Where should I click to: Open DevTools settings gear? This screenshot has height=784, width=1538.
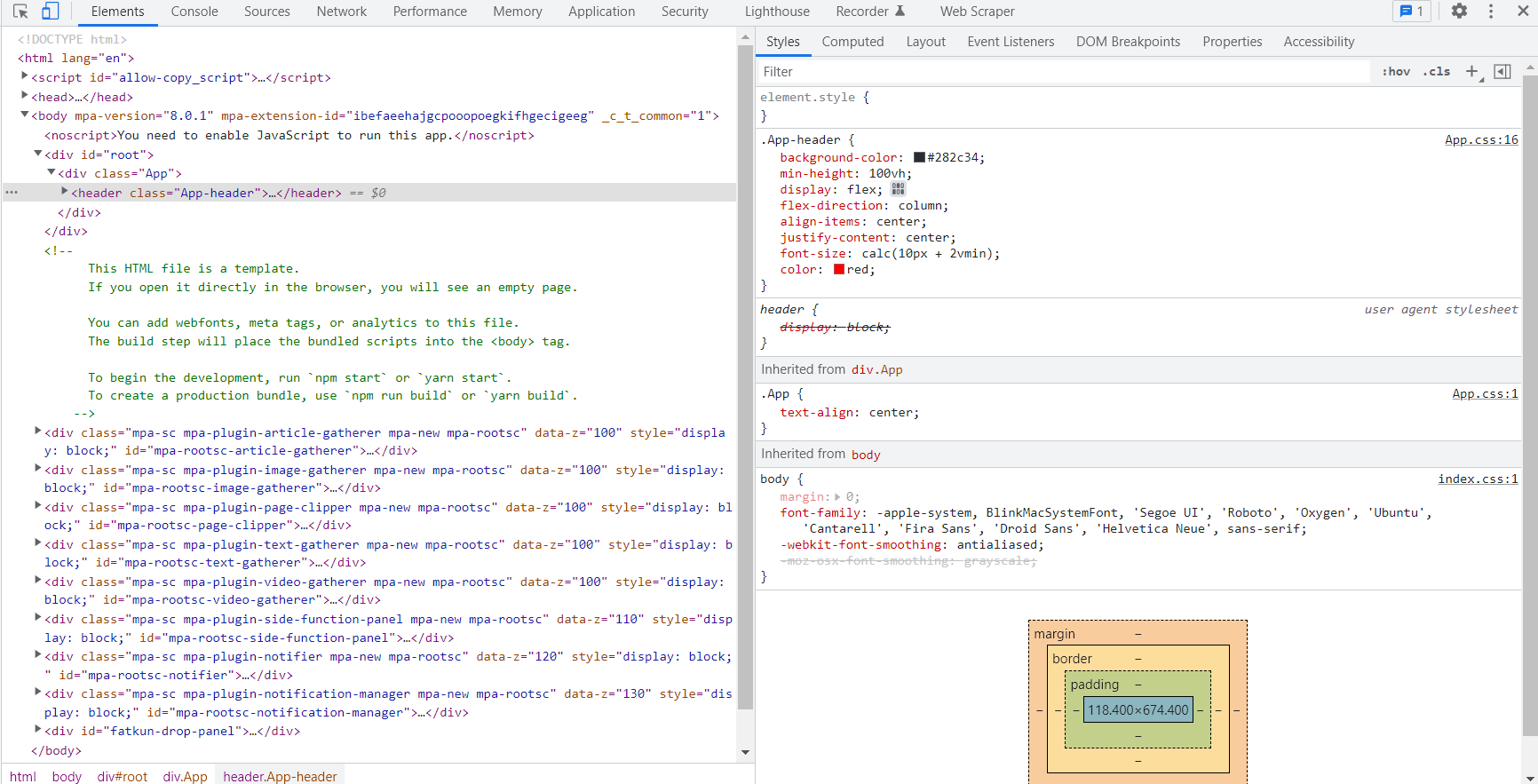pos(1459,12)
